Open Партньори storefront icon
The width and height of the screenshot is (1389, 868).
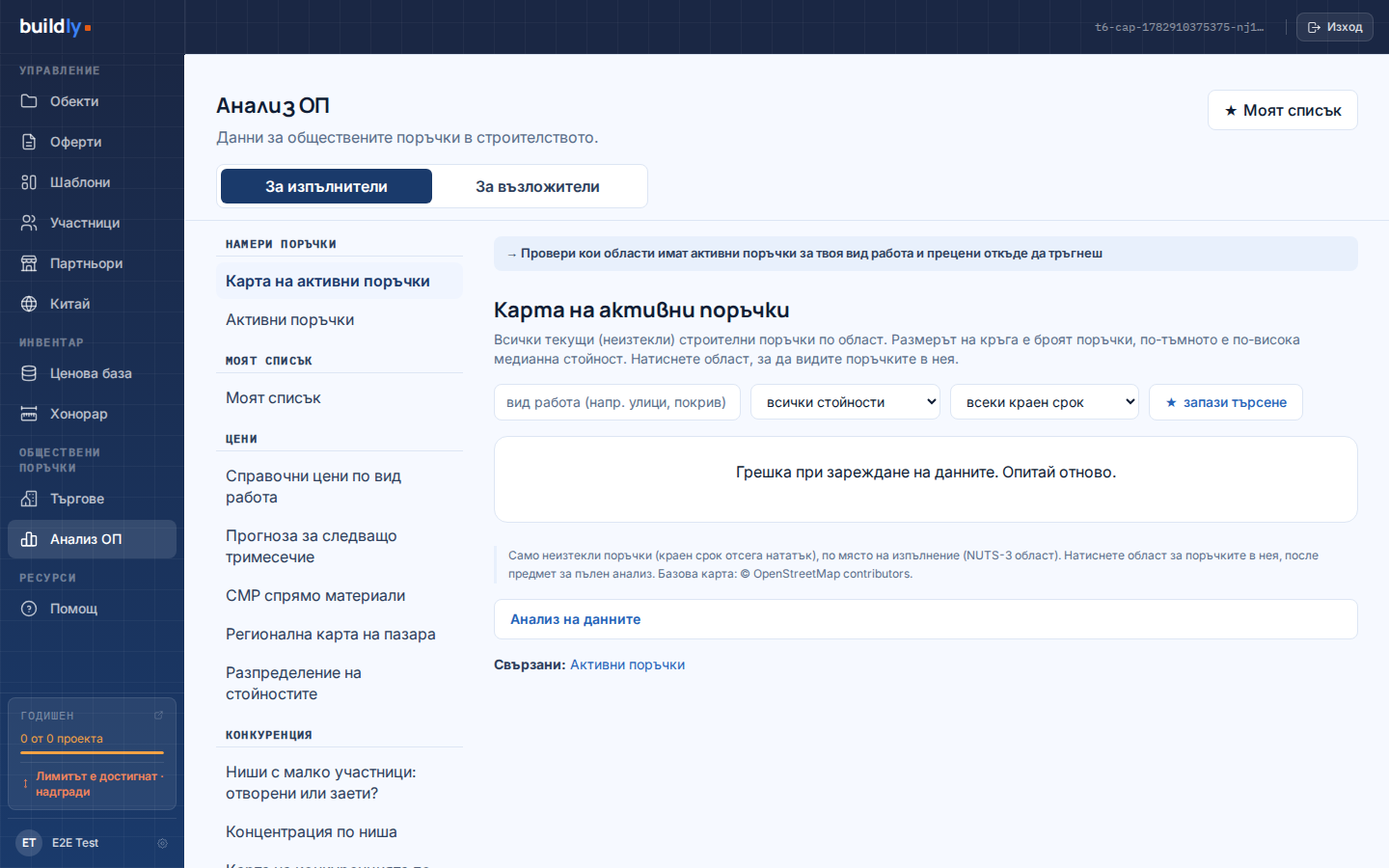pyautogui.click(x=29, y=263)
